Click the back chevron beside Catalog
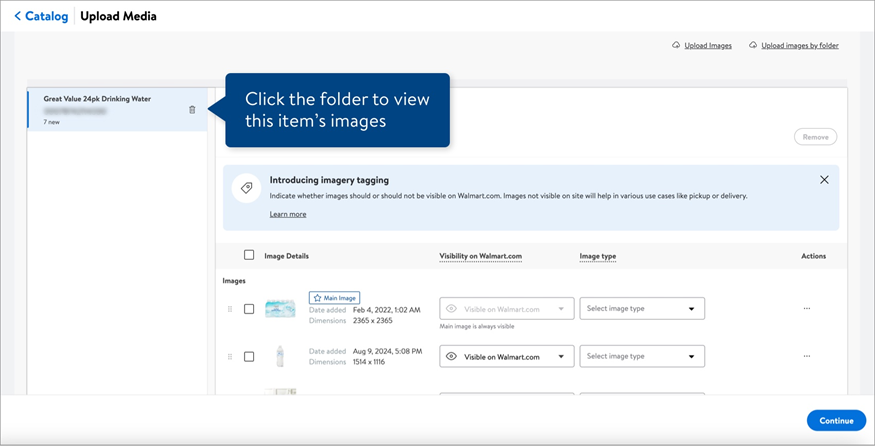Image resolution: width=875 pixels, height=446 pixels. pyautogui.click(x=17, y=17)
